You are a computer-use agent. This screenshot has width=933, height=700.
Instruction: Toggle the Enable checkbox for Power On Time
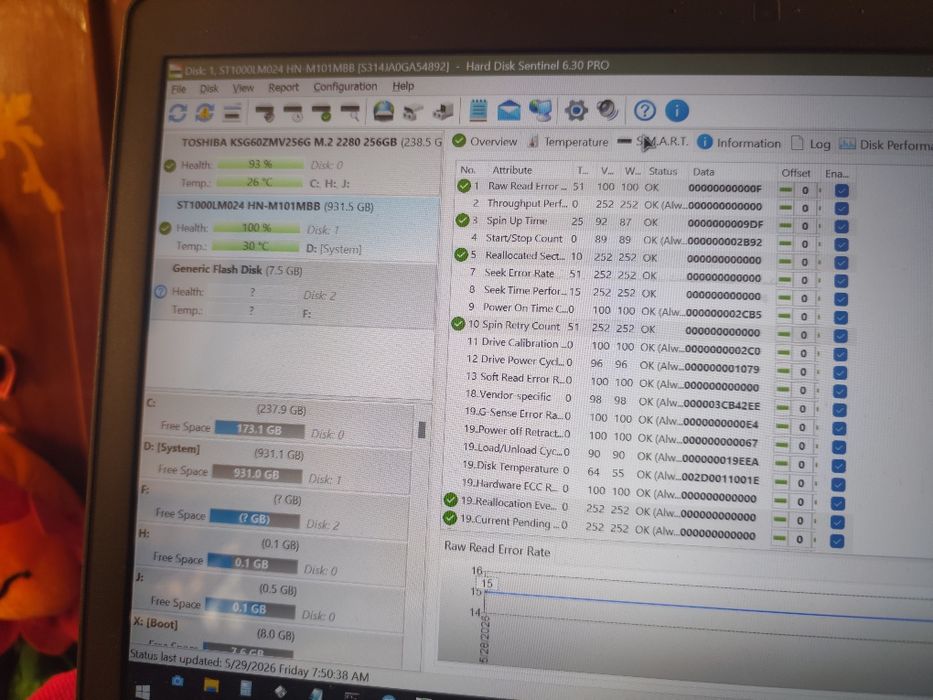tap(841, 317)
